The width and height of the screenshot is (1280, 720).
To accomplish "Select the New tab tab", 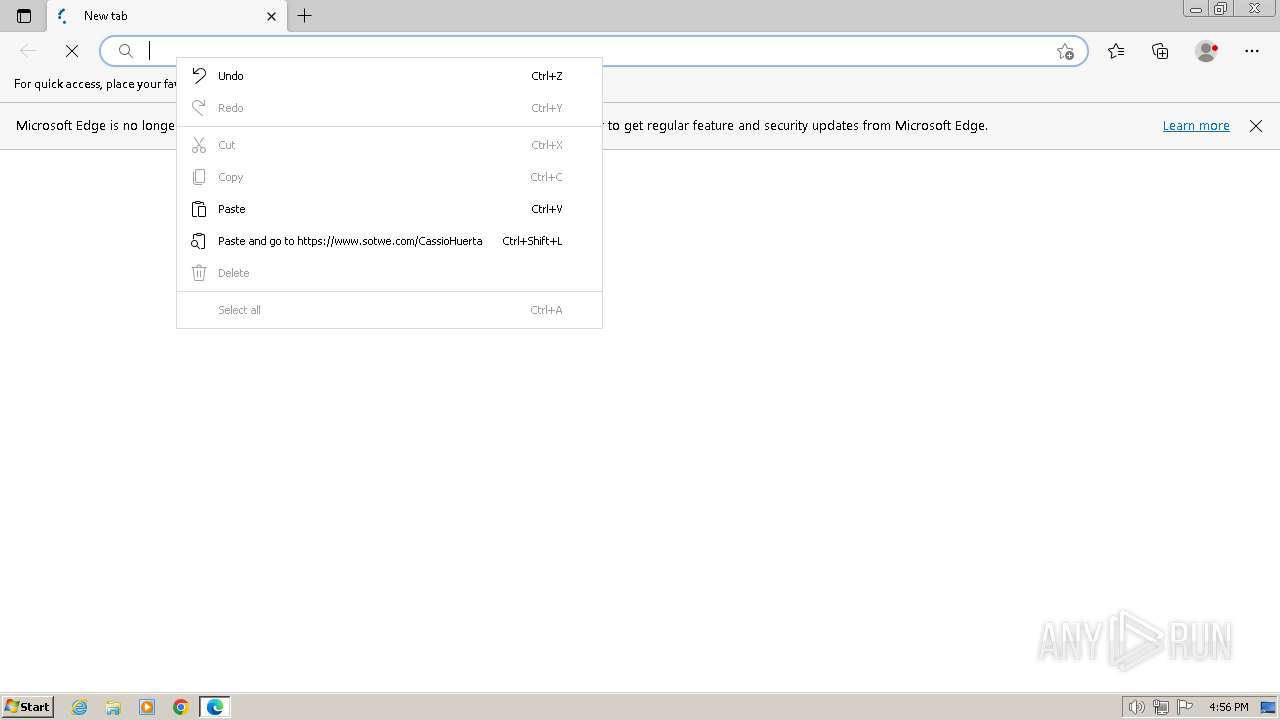I will click(166, 16).
